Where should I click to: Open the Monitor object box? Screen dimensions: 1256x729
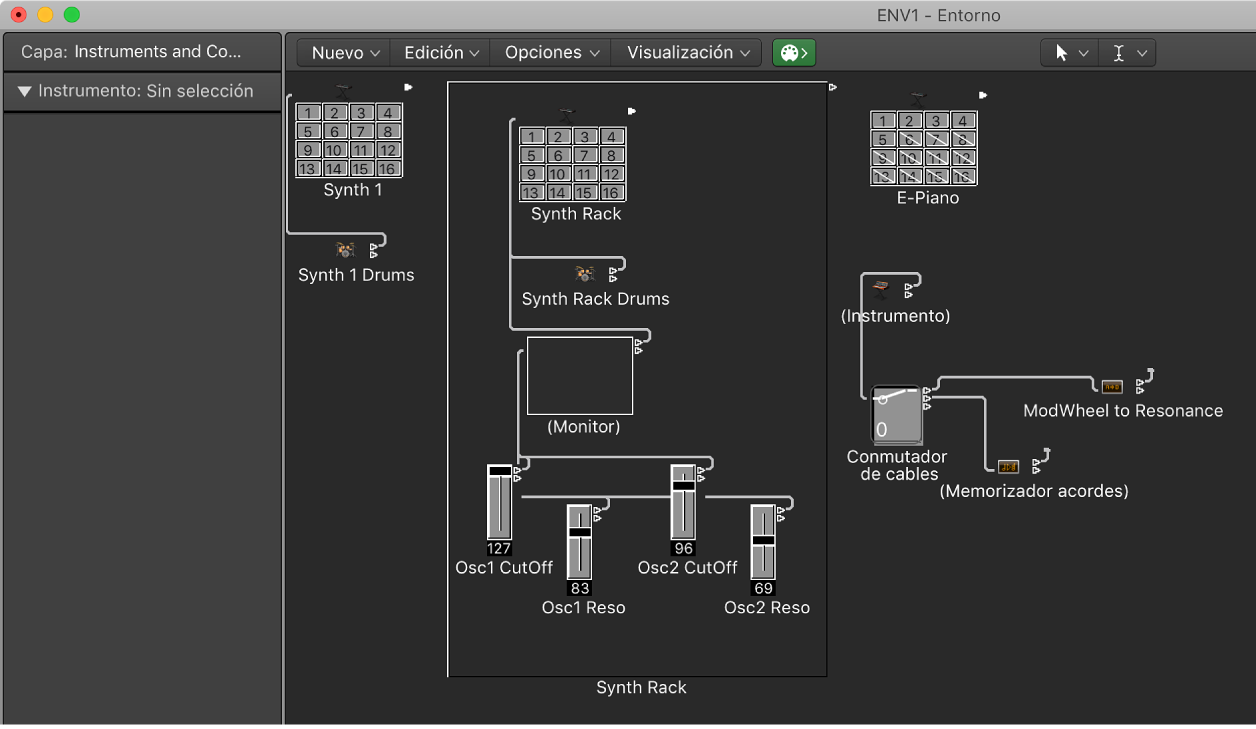coord(580,375)
